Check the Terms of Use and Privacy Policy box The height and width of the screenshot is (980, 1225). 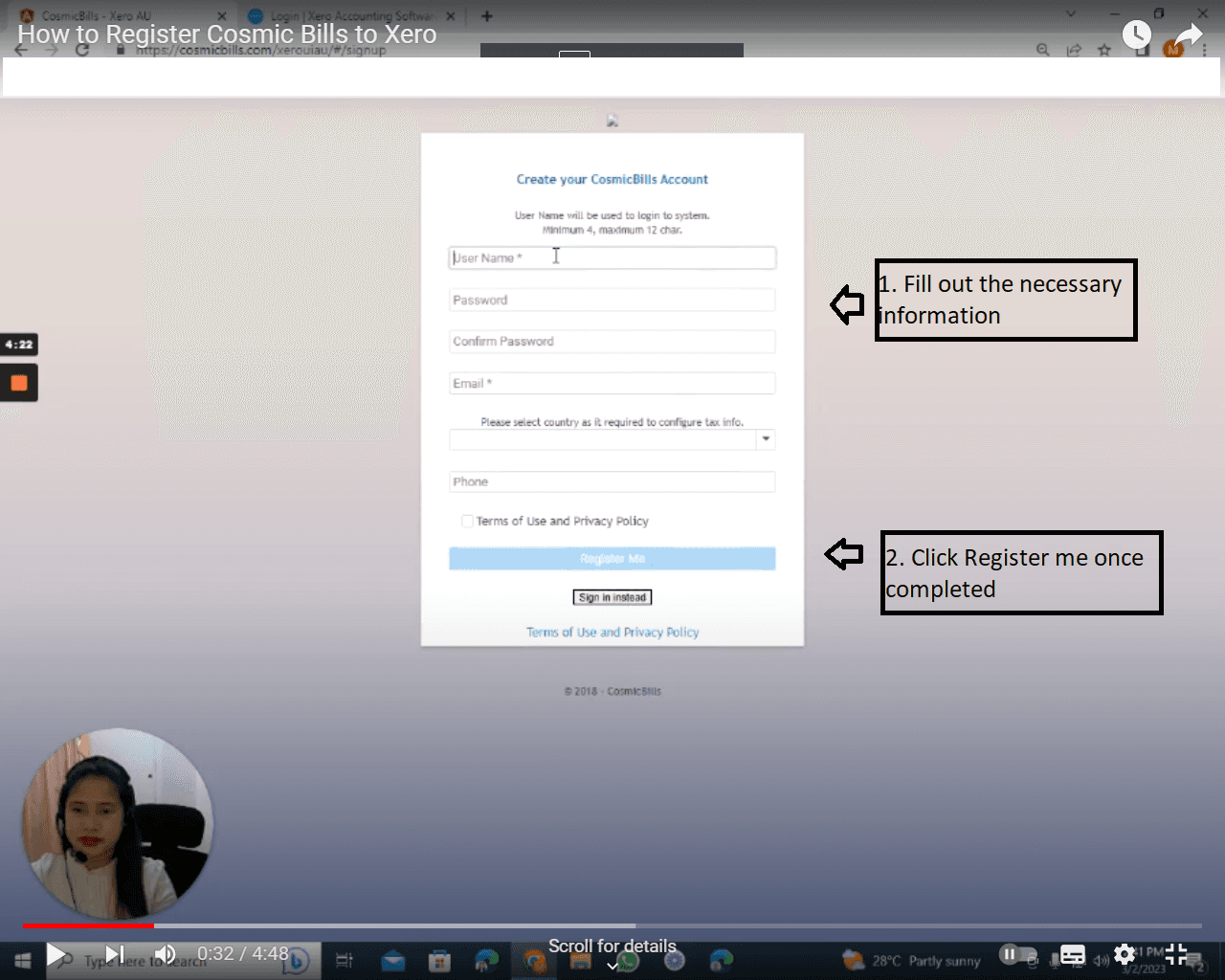467,522
